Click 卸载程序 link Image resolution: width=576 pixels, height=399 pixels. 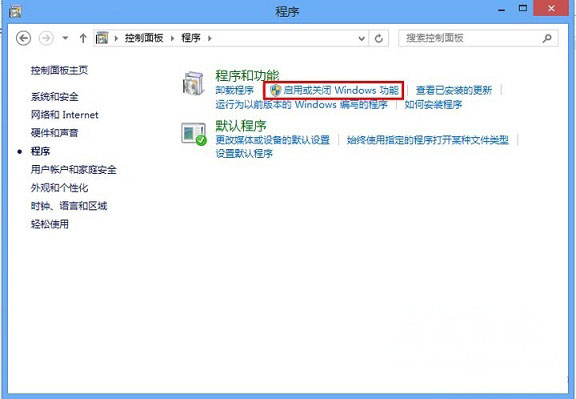(x=235, y=90)
